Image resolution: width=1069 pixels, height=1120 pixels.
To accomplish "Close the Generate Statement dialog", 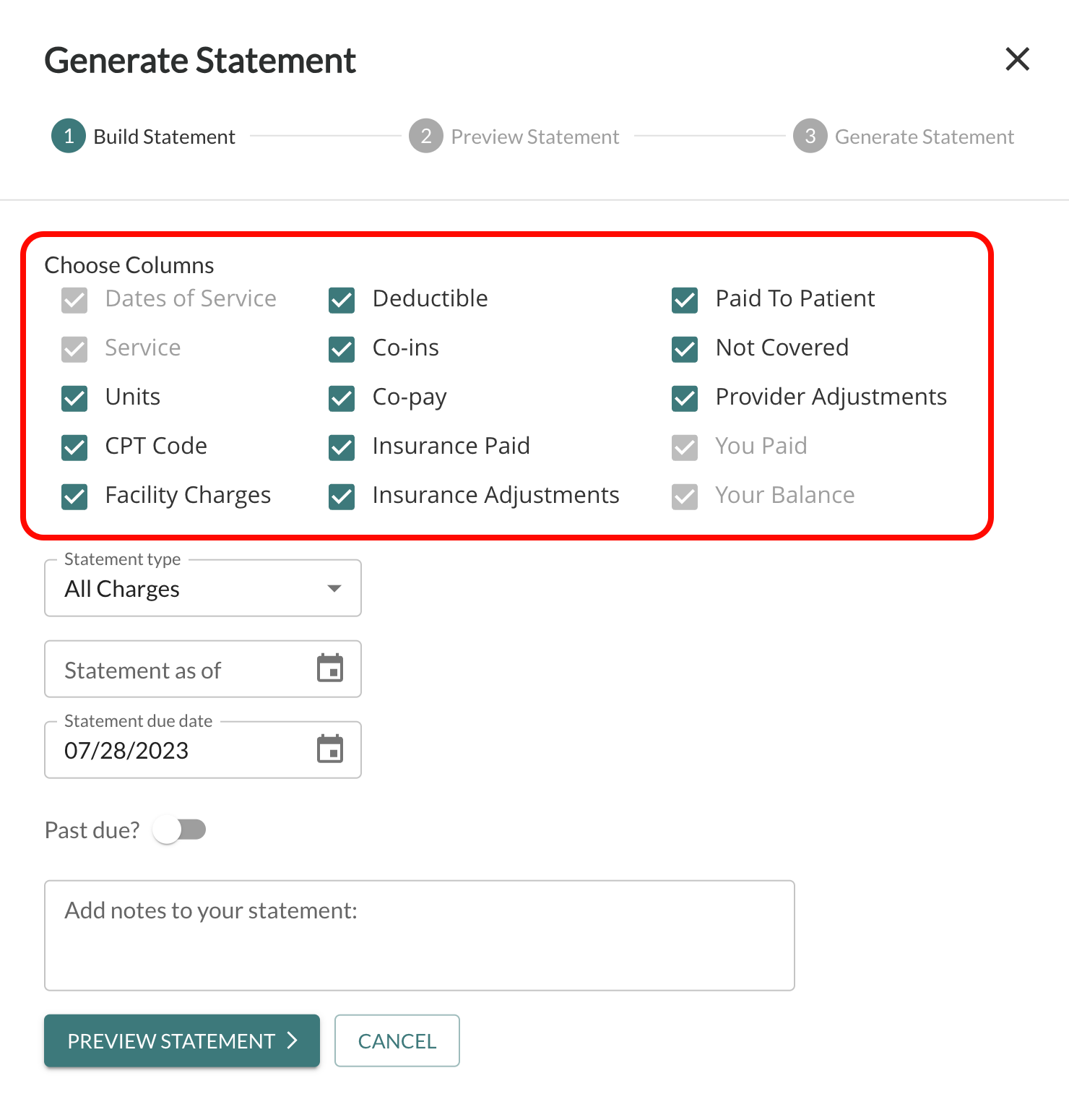I will [x=1017, y=59].
